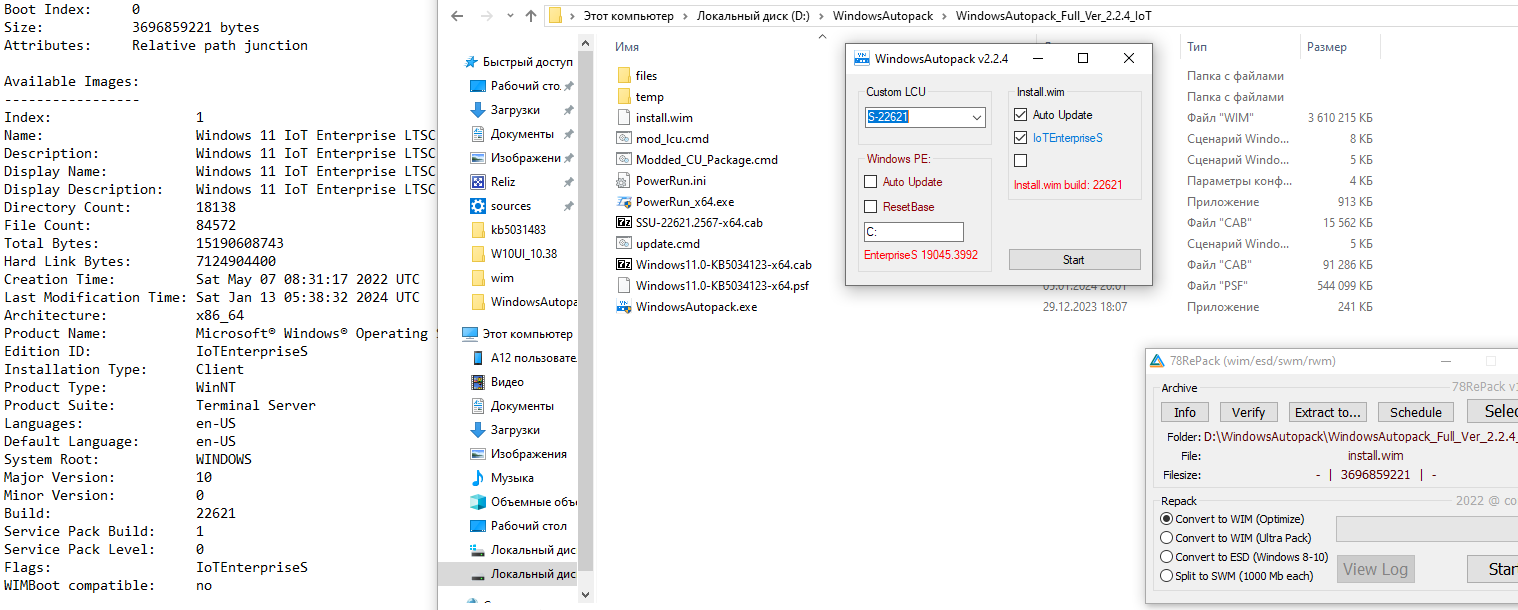Expand the breadcrumb chevron after WindowsAutopack

tap(946, 16)
